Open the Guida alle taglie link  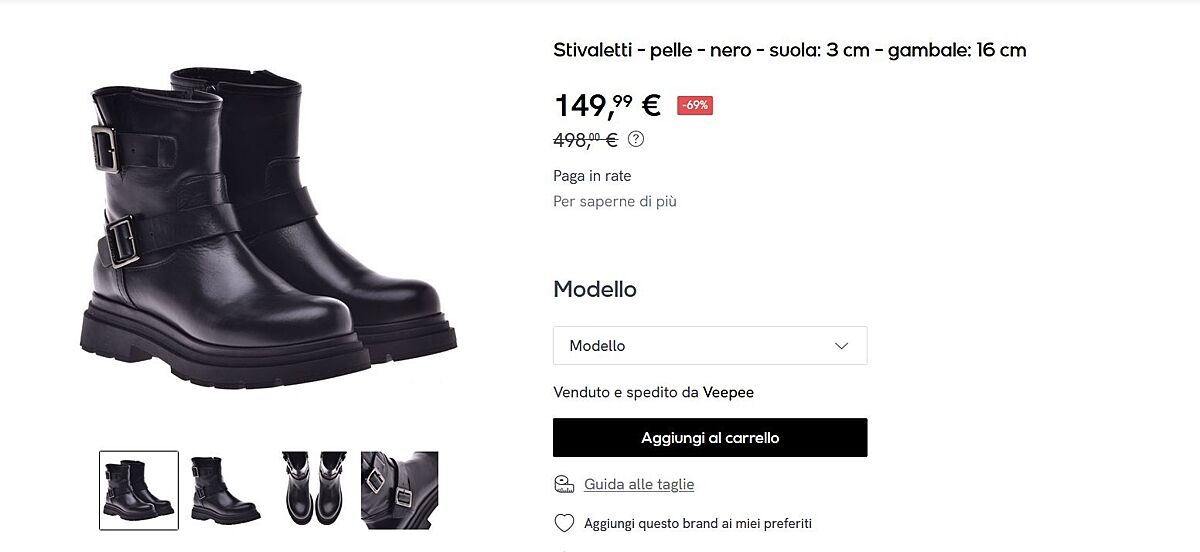click(639, 484)
